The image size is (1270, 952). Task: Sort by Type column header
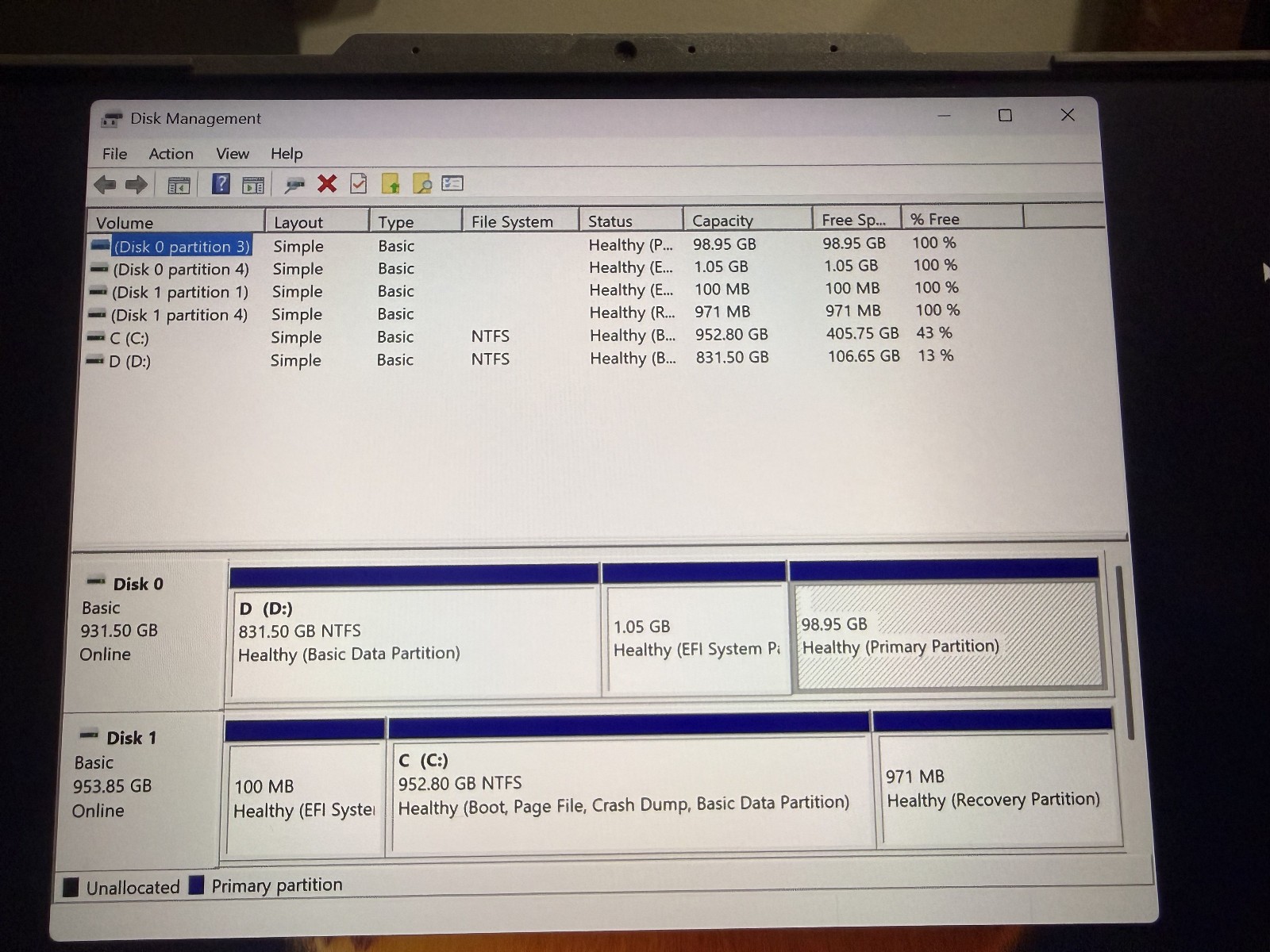[415, 221]
